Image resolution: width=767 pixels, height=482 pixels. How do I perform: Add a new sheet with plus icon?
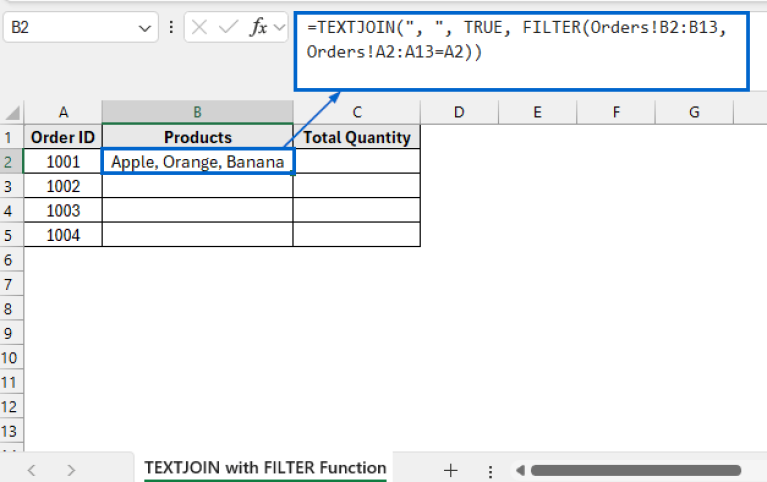[450, 469]
